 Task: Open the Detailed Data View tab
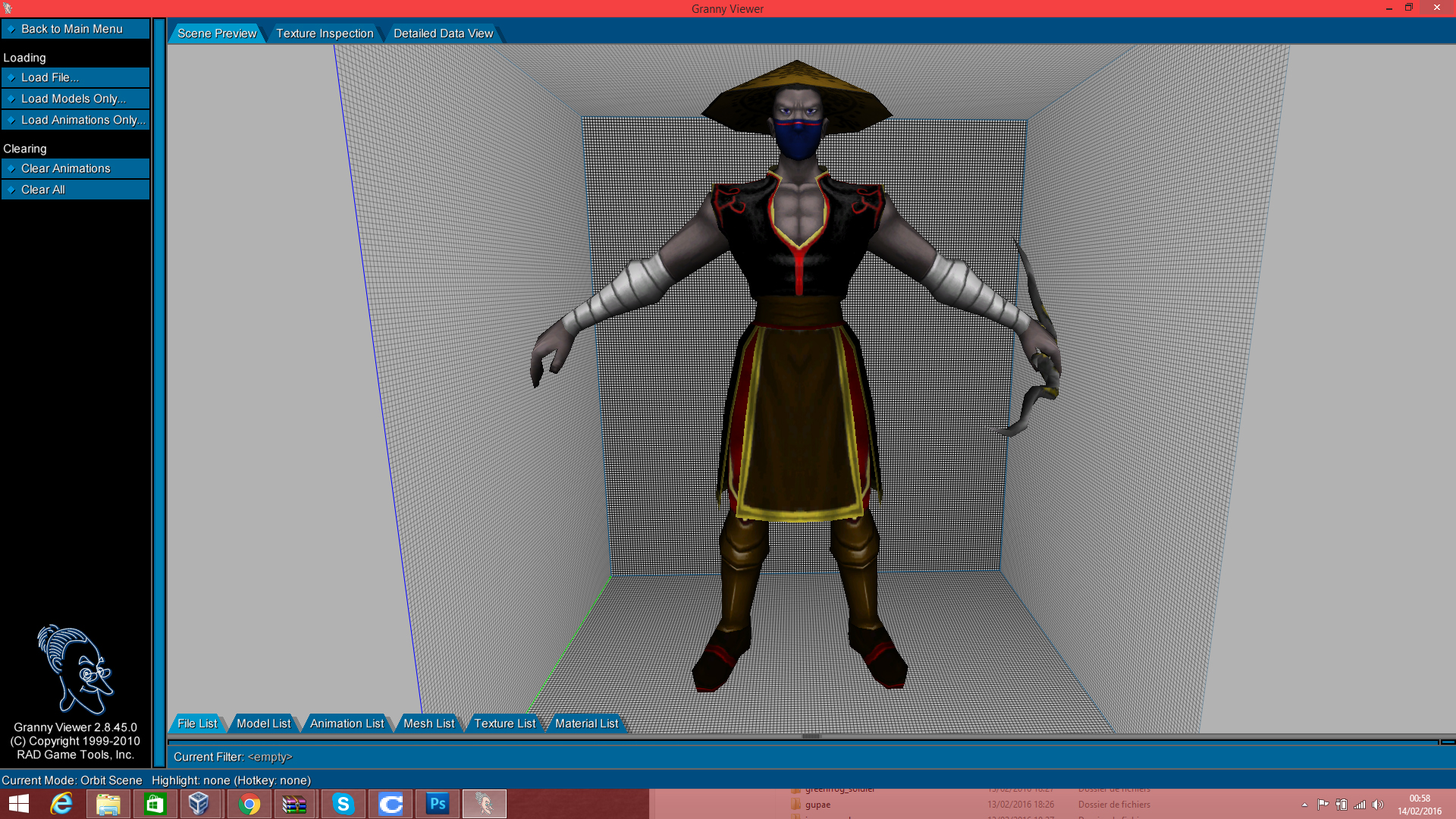click(443, 33)
